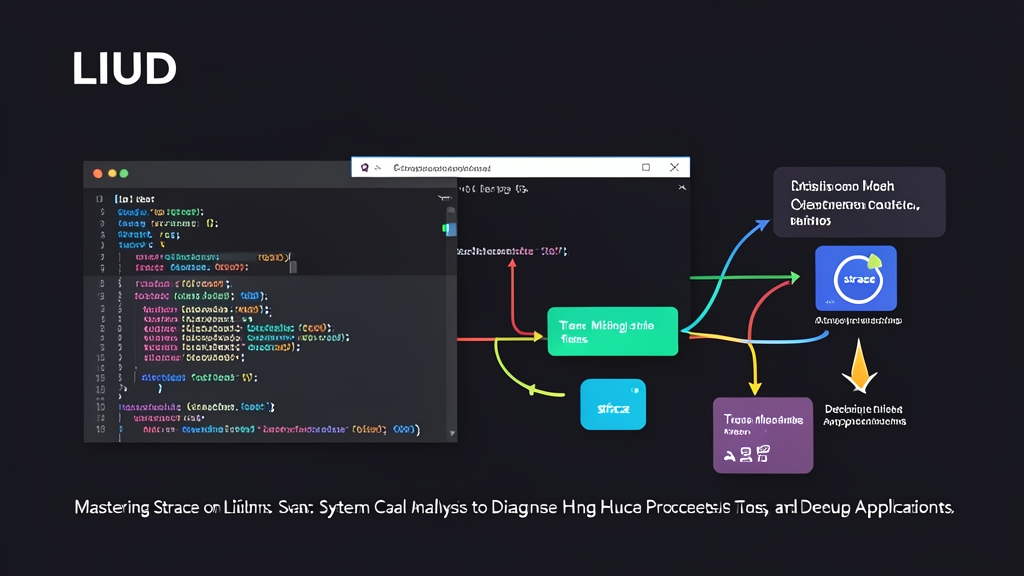This screenshot has height=576, width=1024.
Task: Click the collapse icon at the editor's top right
Action: pos(445,197)
